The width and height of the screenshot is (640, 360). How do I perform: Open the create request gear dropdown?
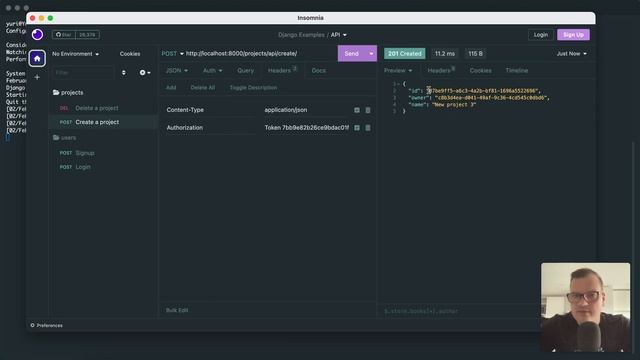click(145, 73)
